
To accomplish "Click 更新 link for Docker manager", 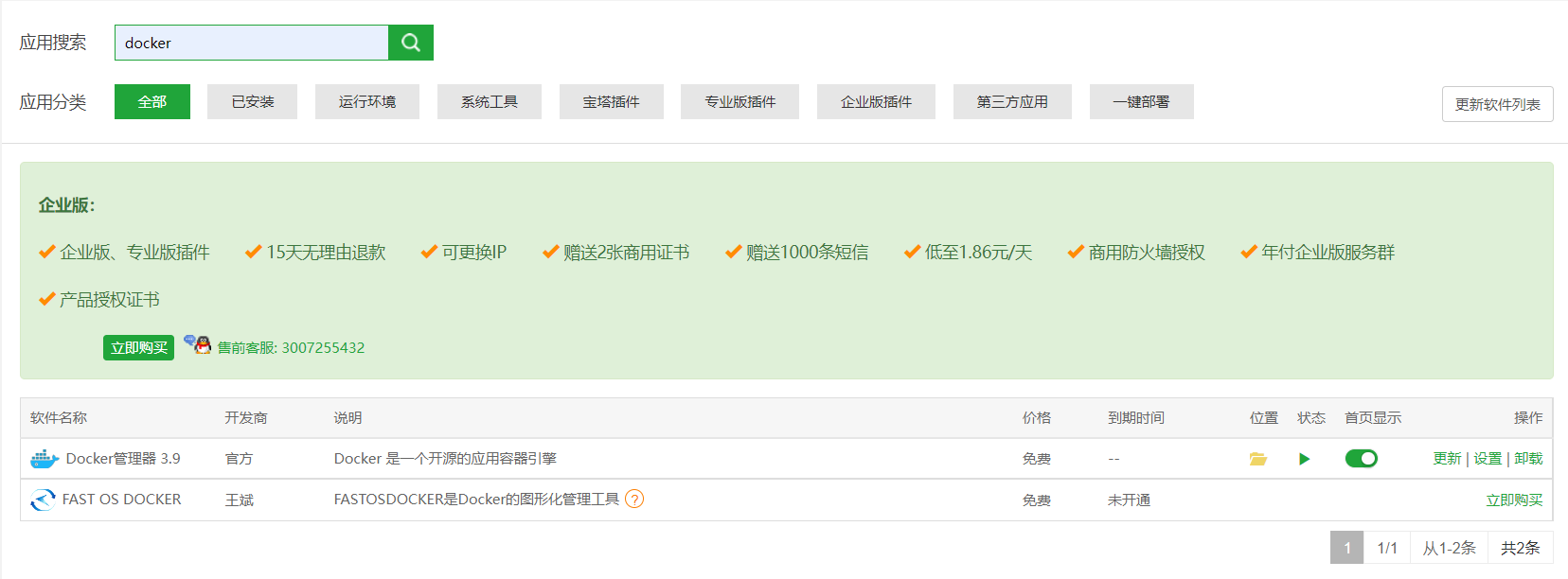I will click(x=1448, y=459).
